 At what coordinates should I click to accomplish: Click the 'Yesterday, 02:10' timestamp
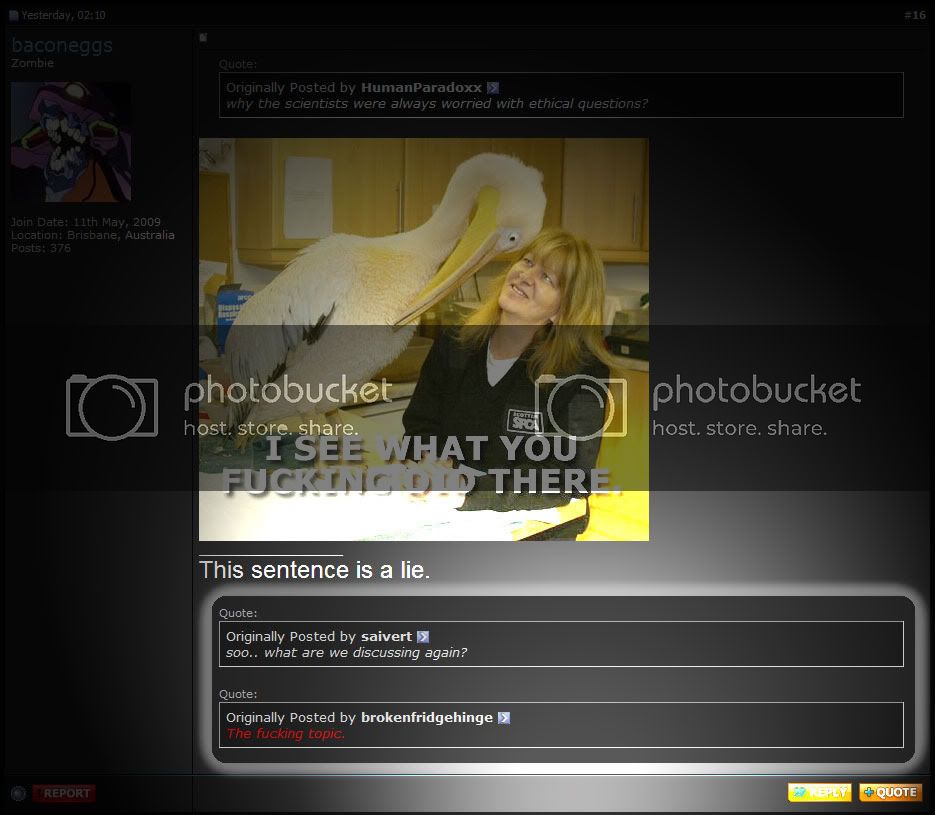click(x=63, y=16)
